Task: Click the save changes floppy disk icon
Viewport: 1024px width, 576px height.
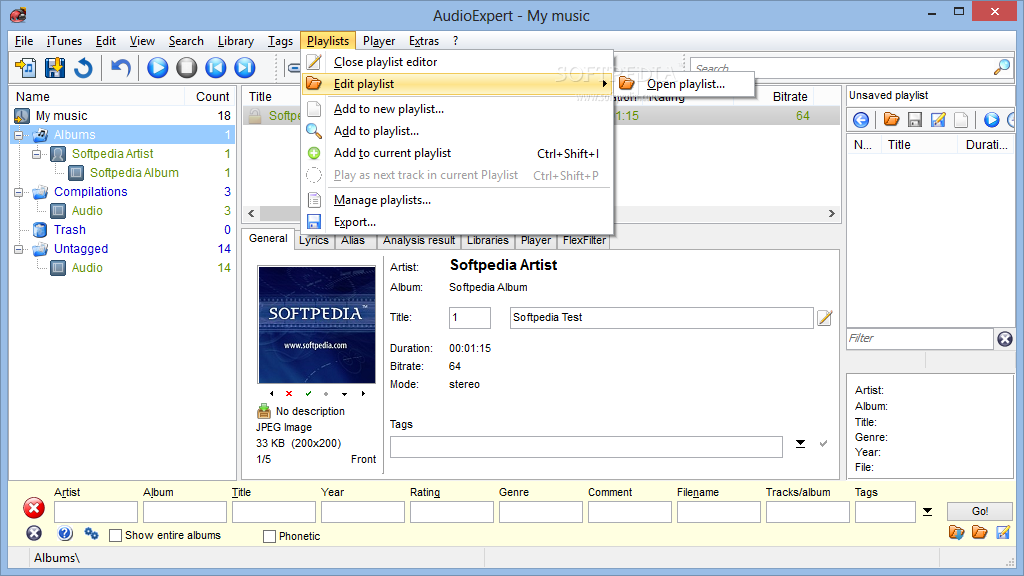Action: pyautogui.click(x=55, y=68)
